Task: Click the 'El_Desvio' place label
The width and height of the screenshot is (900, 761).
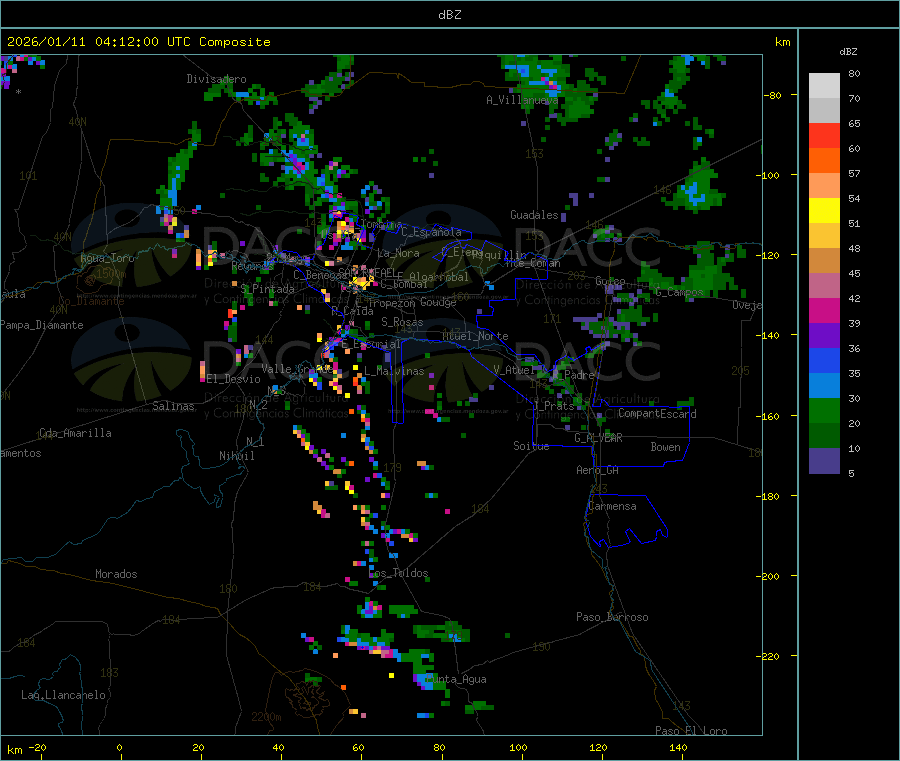Action: pyautogui.click(x=233, y=379)
